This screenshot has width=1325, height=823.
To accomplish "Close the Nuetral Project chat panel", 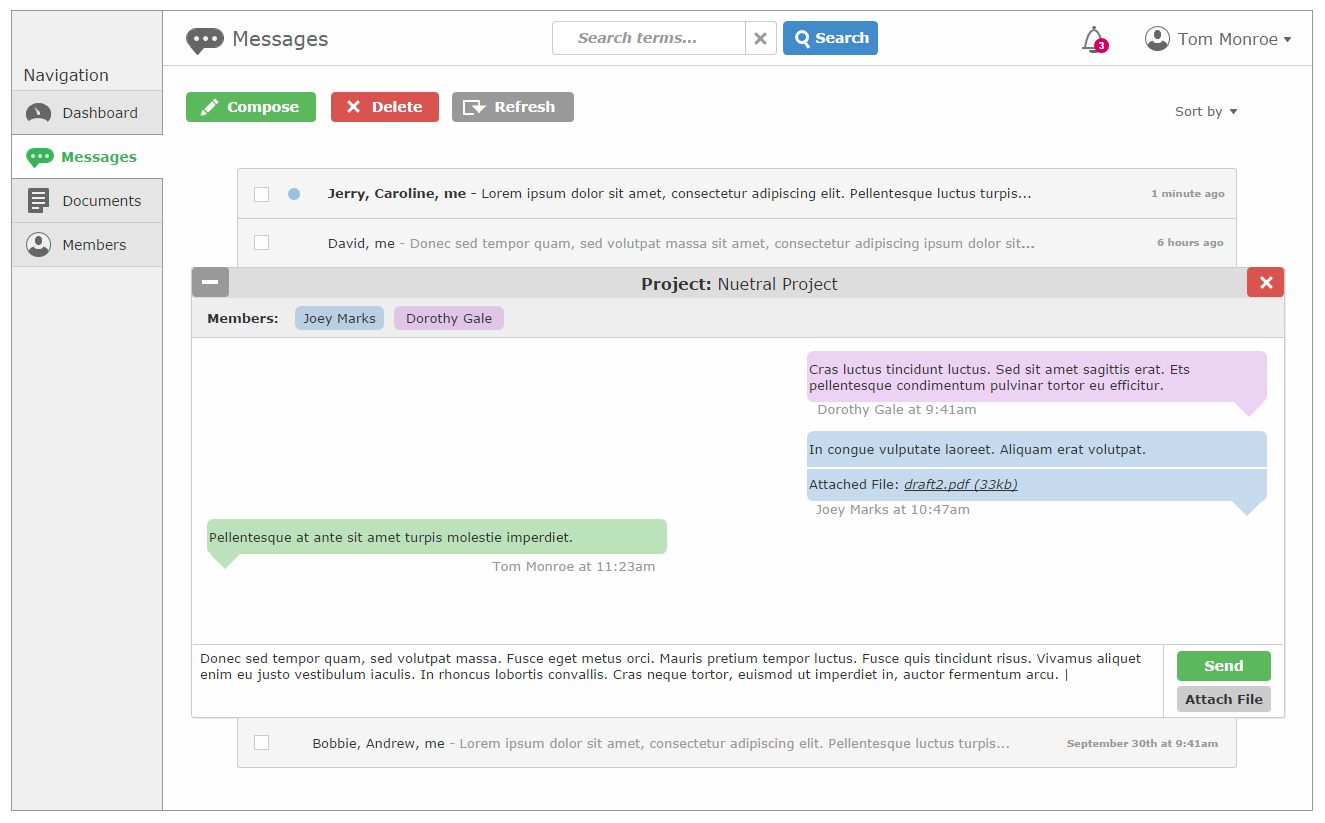I will (x=1265, y=283).
